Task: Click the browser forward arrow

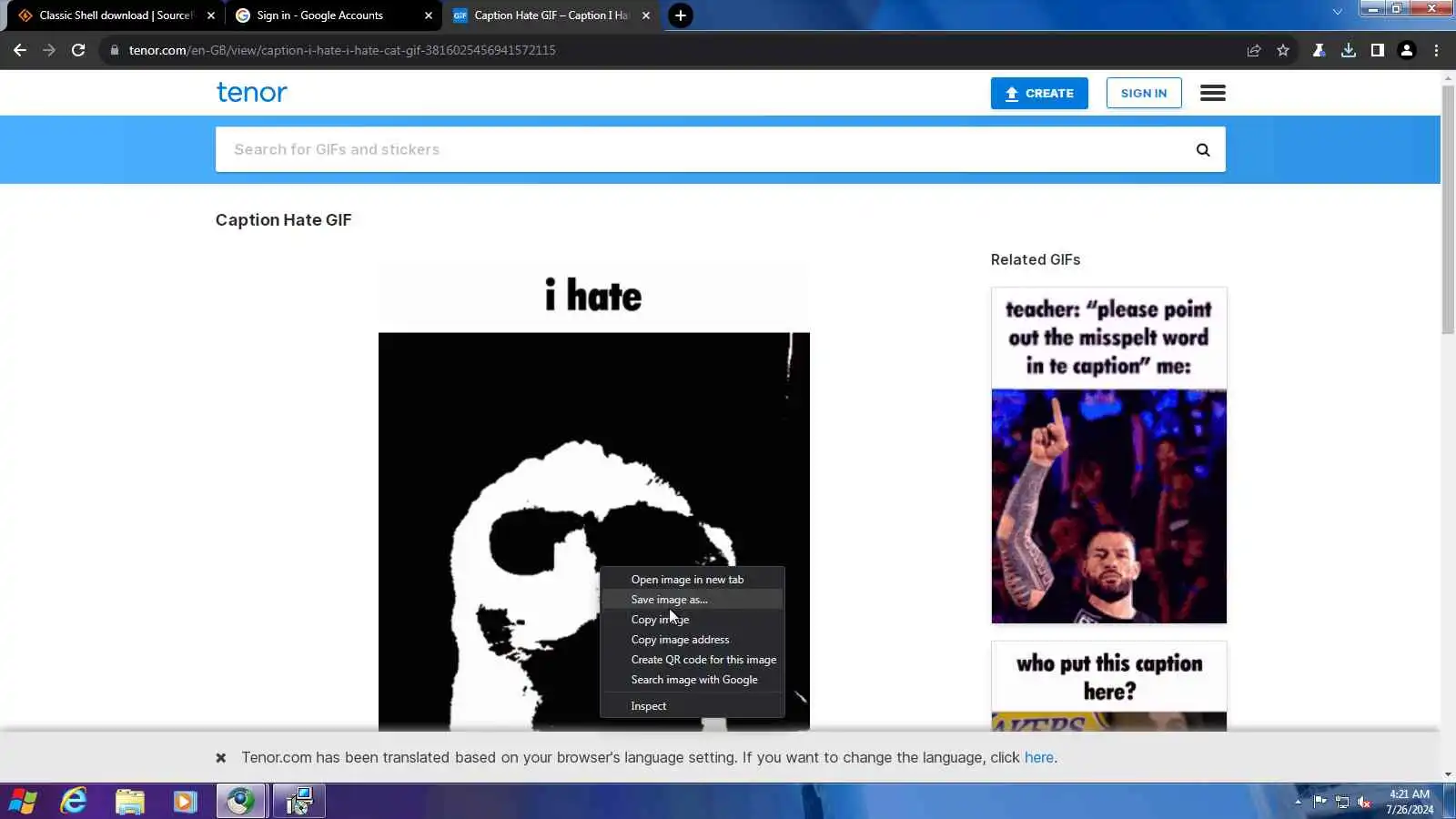Action: tap(49, 50)
